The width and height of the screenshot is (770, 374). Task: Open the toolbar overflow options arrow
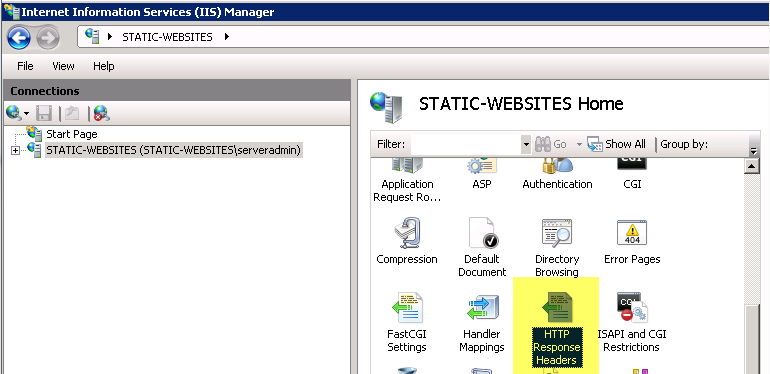754,151
